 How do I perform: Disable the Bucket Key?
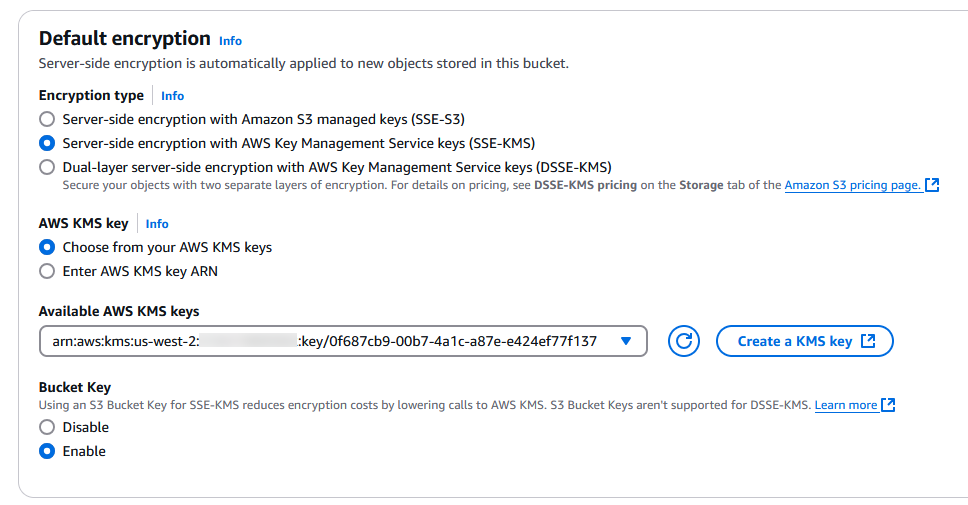(x=47, y=427)
